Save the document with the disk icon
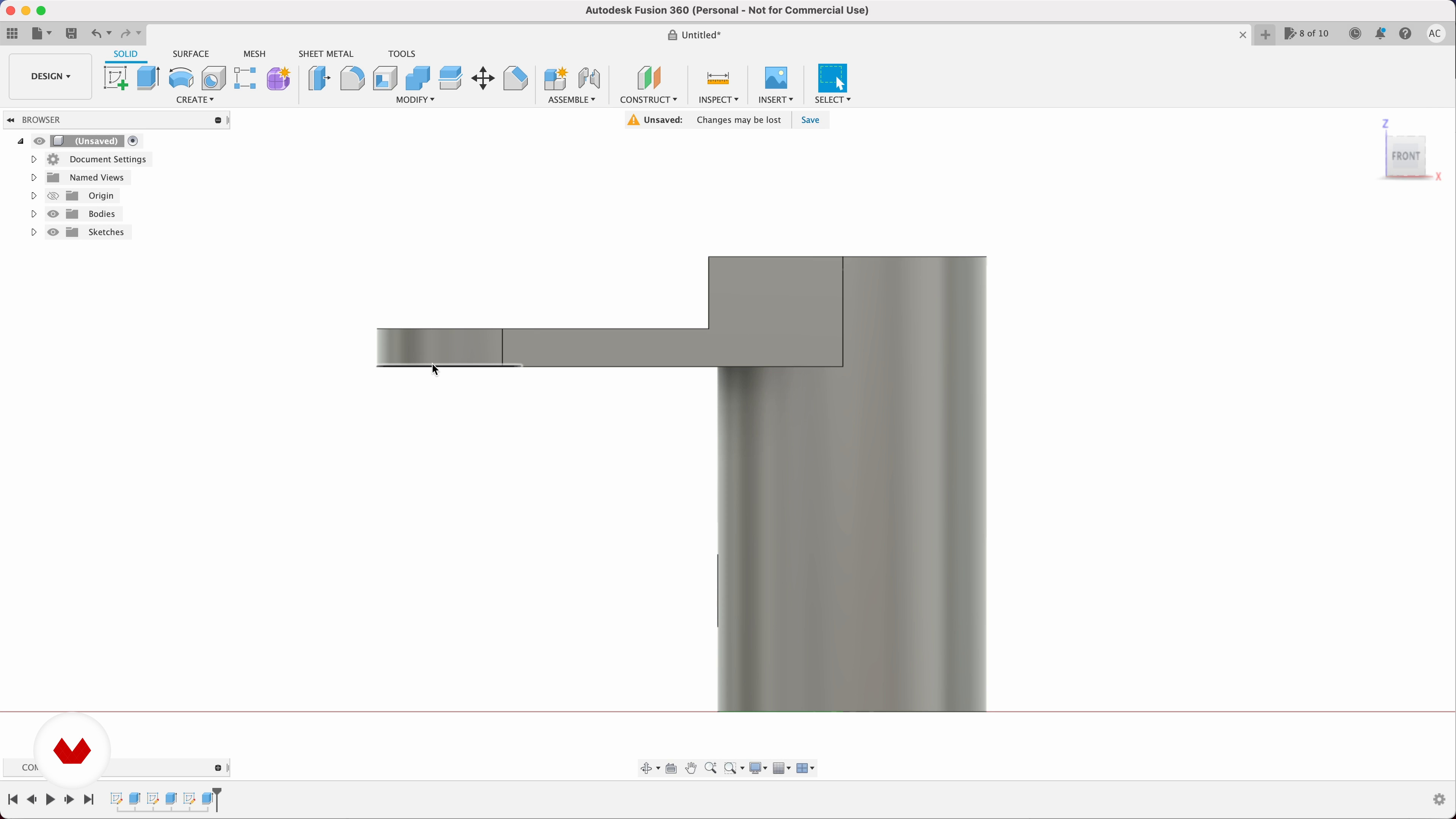 tap(71, 33)
